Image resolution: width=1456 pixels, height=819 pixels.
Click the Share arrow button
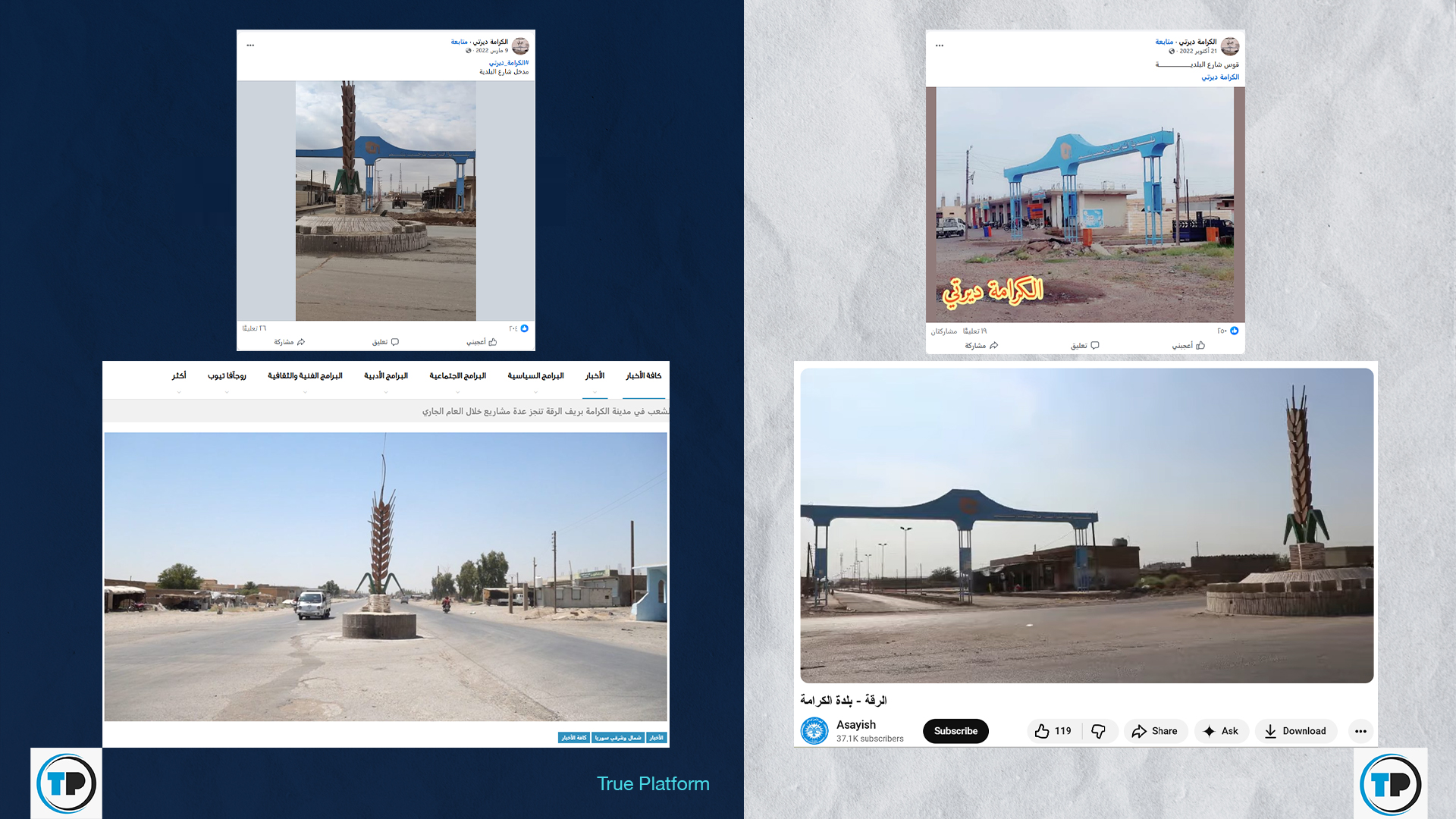(1154, 731)
